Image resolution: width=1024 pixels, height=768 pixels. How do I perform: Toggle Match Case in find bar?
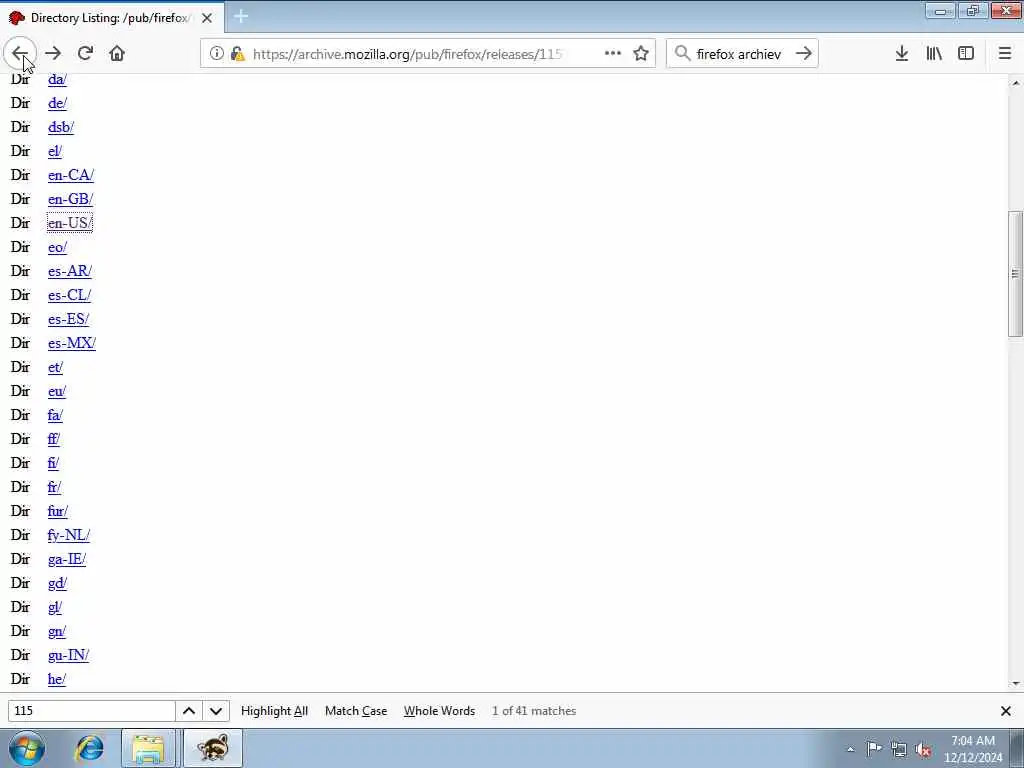point(356,711)
